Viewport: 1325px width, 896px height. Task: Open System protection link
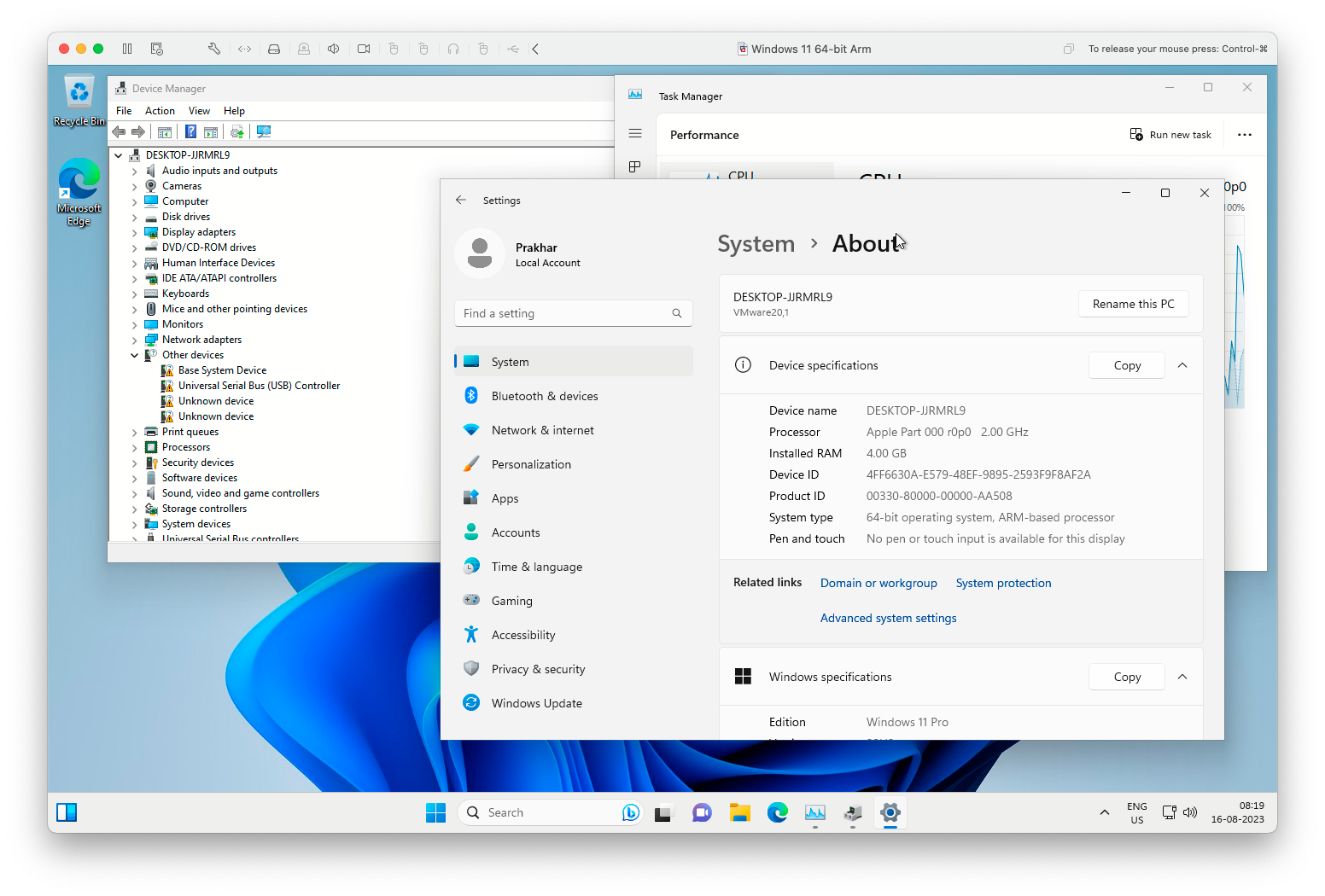(x=1003, y=583)
